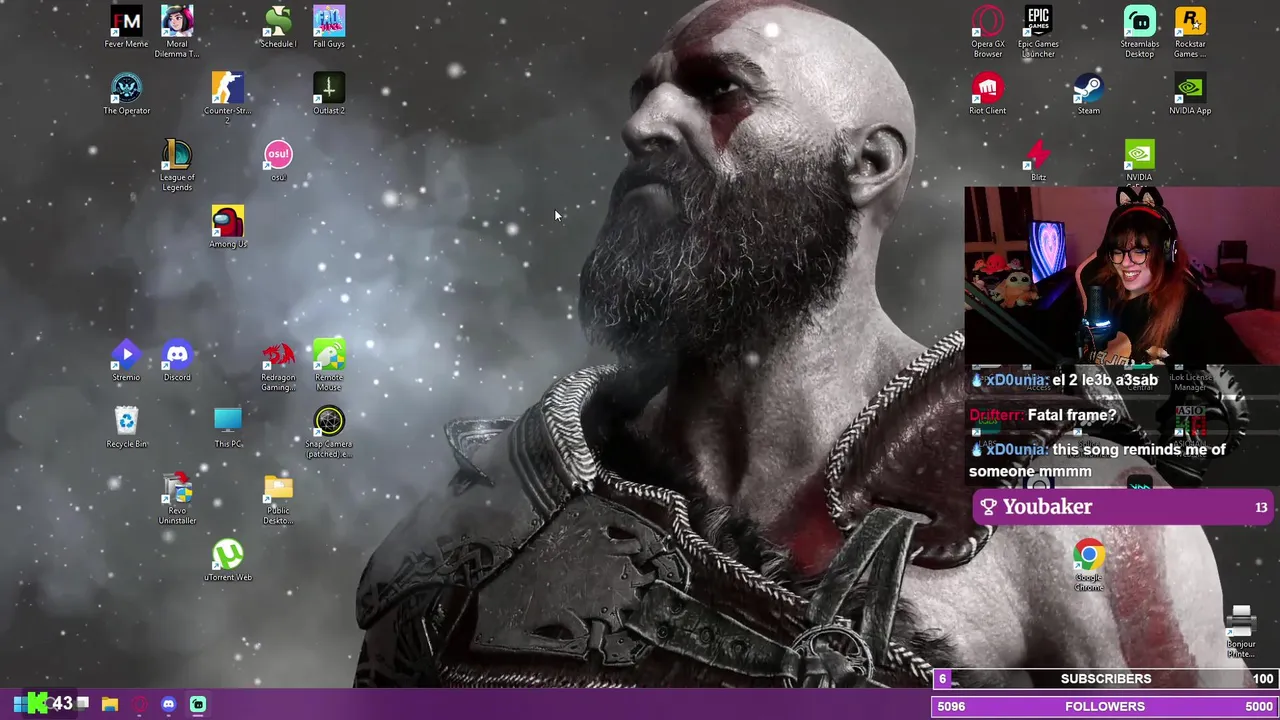The width and height of the screenshot is (1280, 720).
Task: Open File Explorer from the taskbar
Action: tap(110, 704)
